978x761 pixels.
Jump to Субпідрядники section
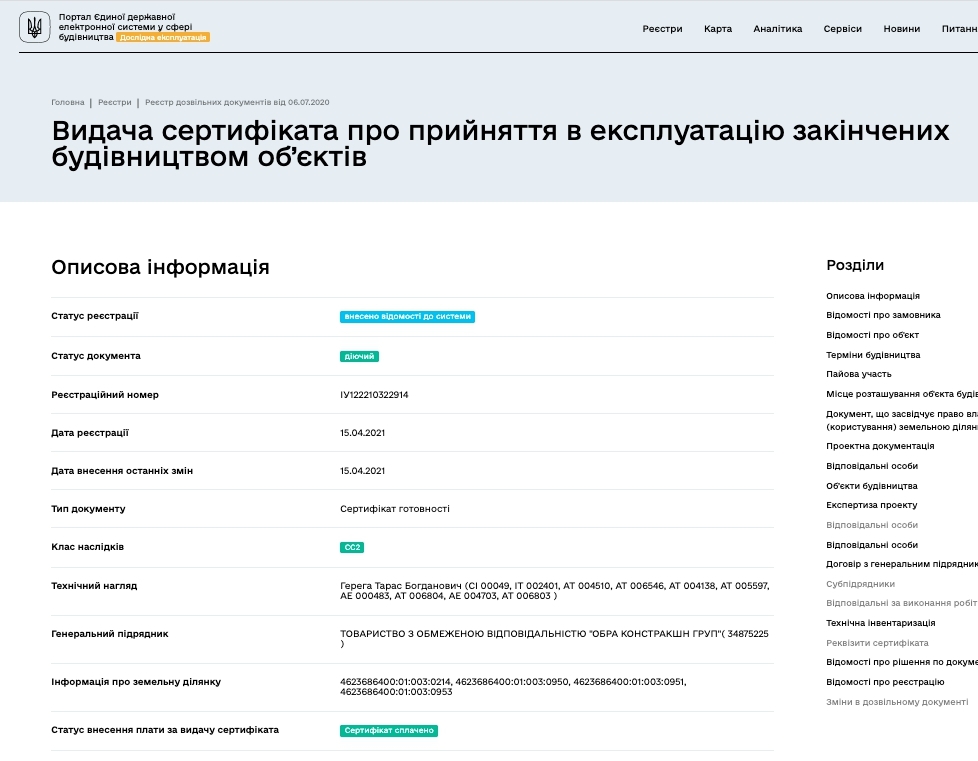[x=860, y=584]
